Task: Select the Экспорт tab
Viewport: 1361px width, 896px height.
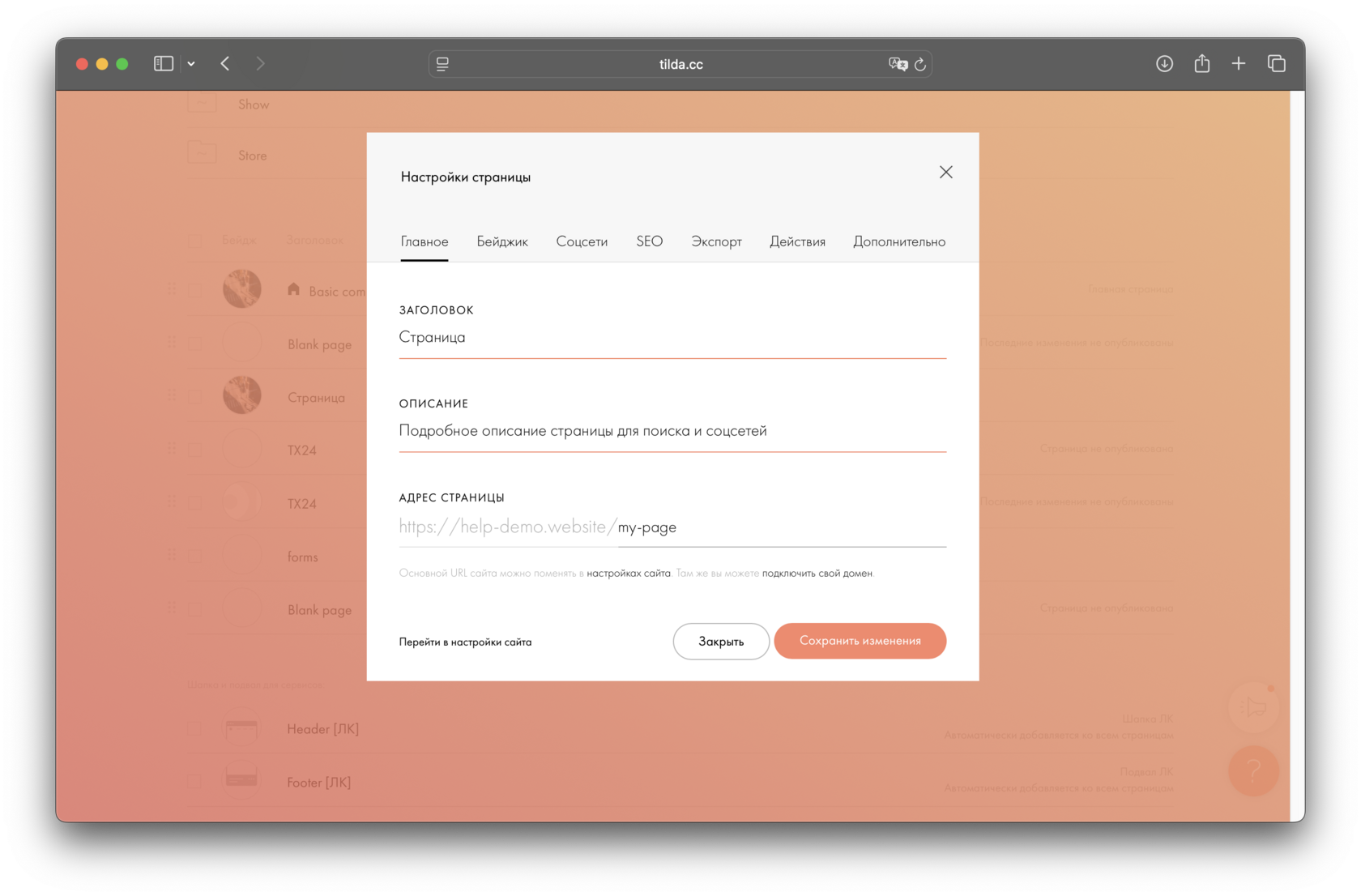Action: pyautogui.click(x=716, y=241)
